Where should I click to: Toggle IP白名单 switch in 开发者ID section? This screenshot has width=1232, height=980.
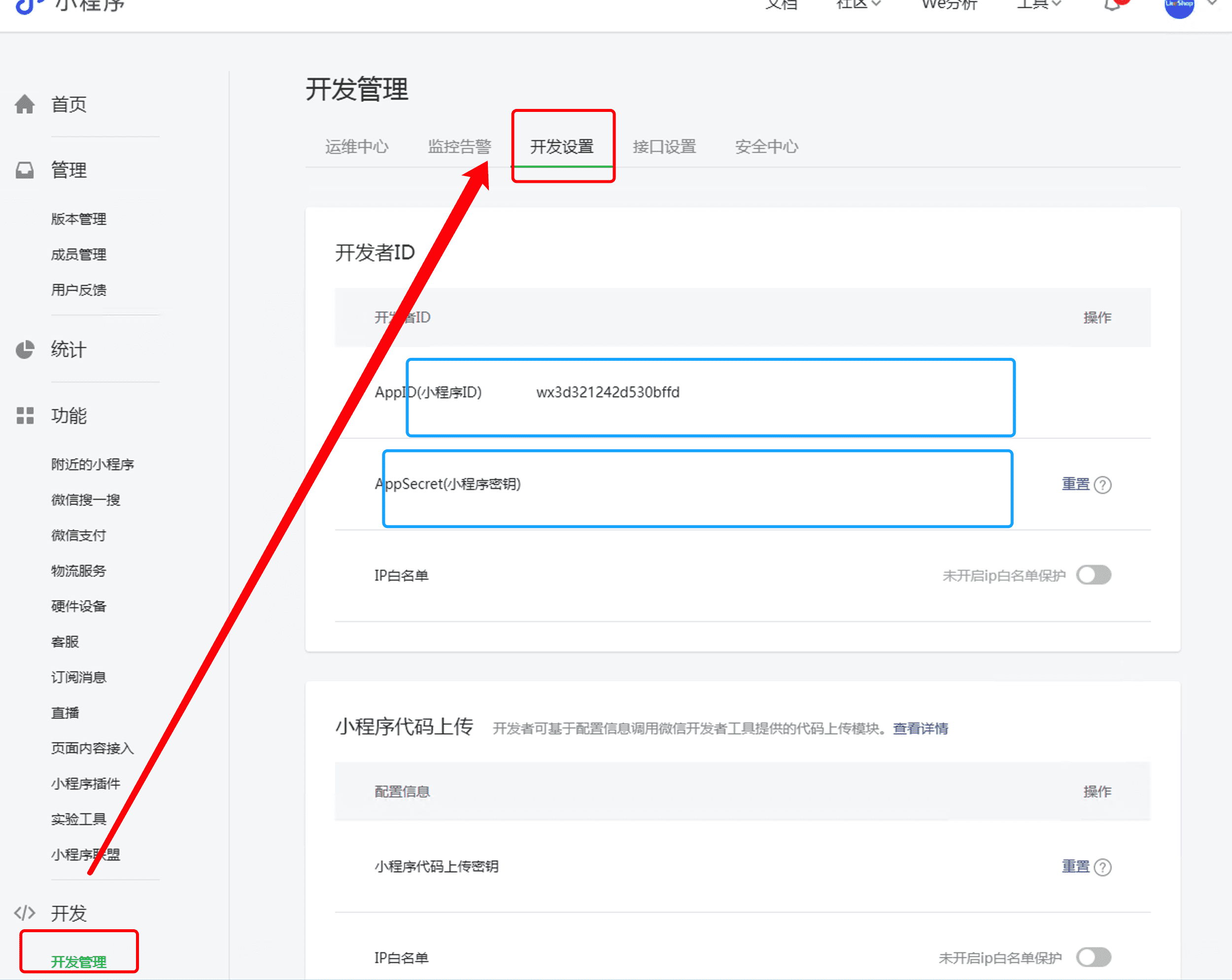coord(1094,575)
